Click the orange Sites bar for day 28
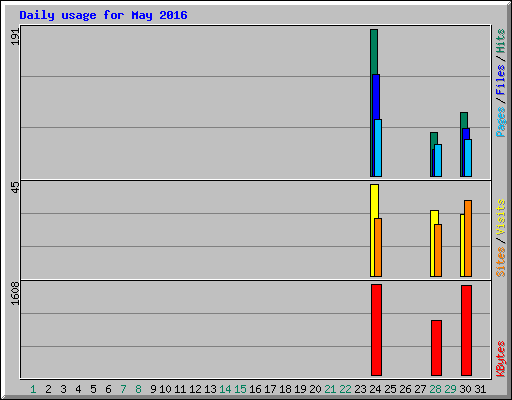The image size is (512, 400). tap(438, 250)
